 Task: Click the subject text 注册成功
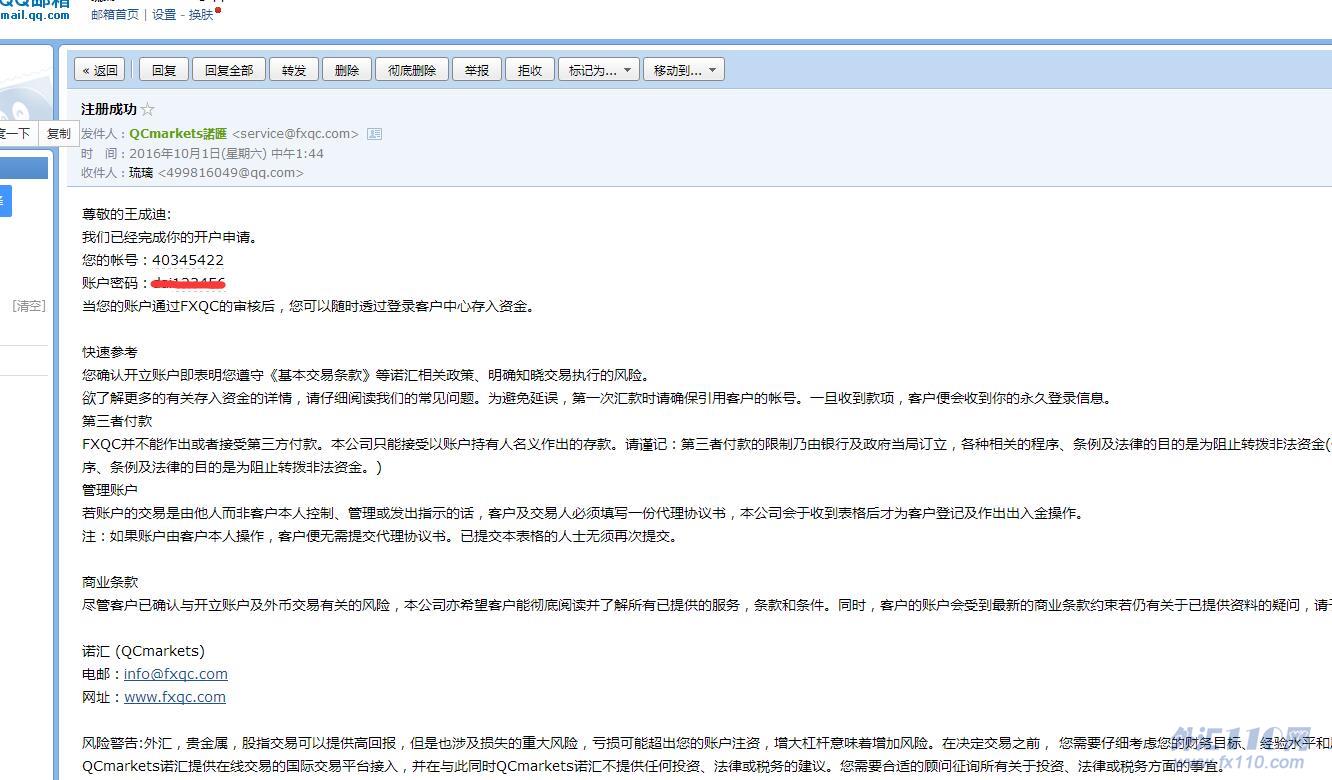click(x=109, y=109)
